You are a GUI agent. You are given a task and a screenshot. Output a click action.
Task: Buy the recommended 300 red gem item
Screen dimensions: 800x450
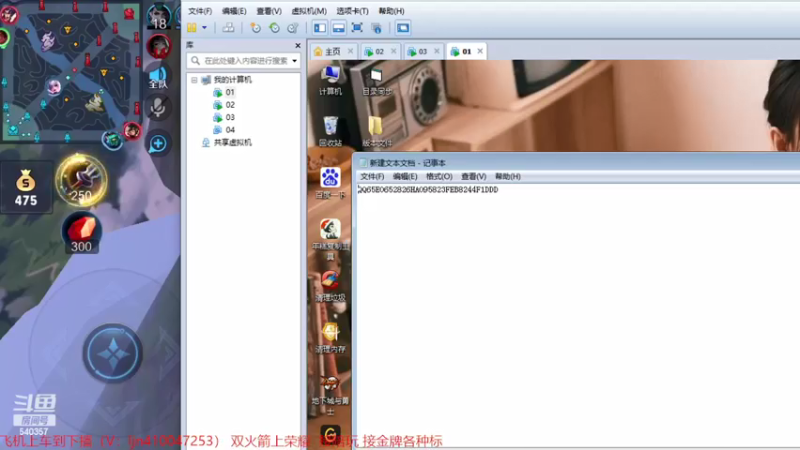tap(82, 233)
